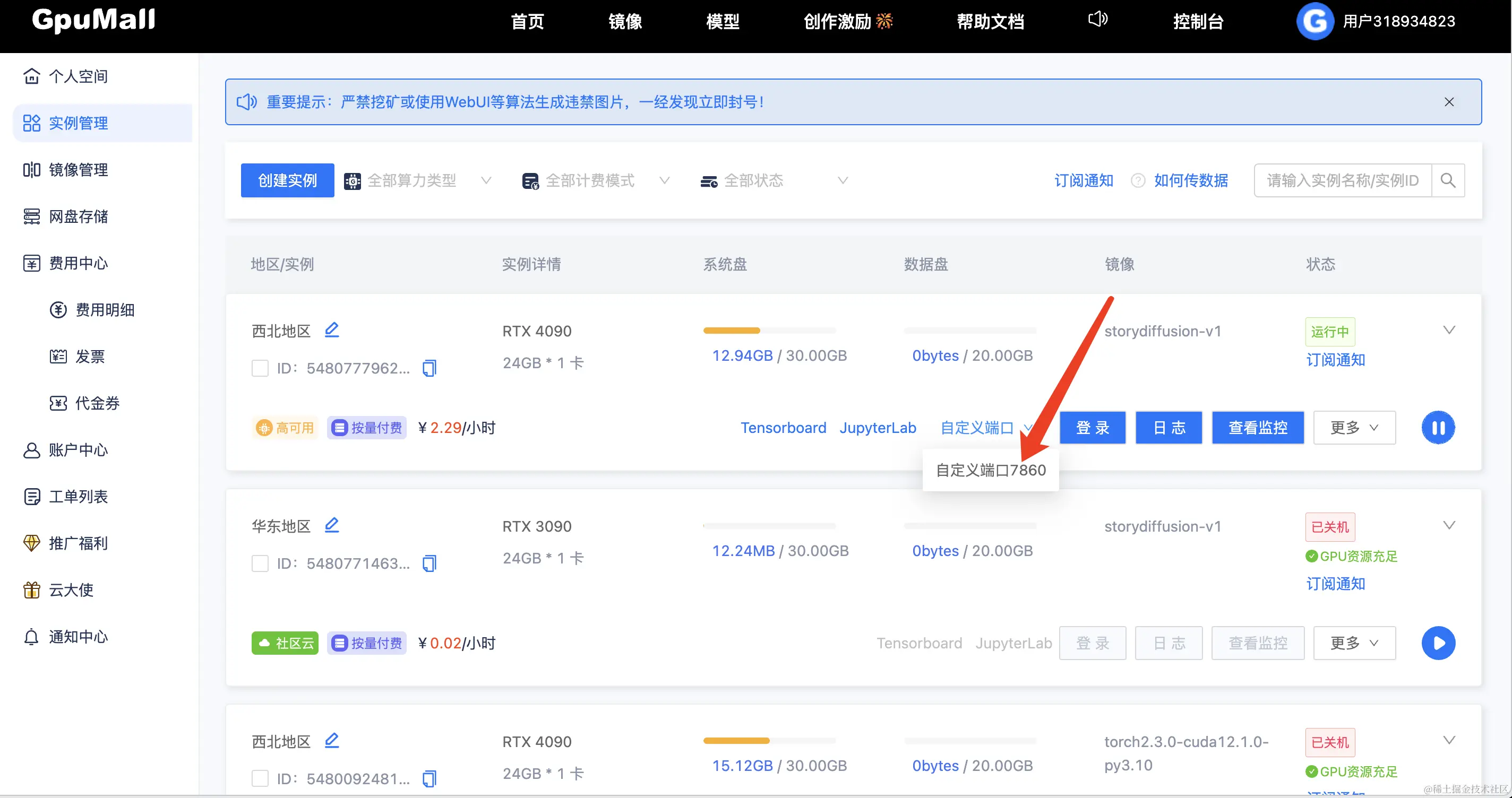Click the search magnifier icon
1512x798 pixels.
[x=1448, y=180]
